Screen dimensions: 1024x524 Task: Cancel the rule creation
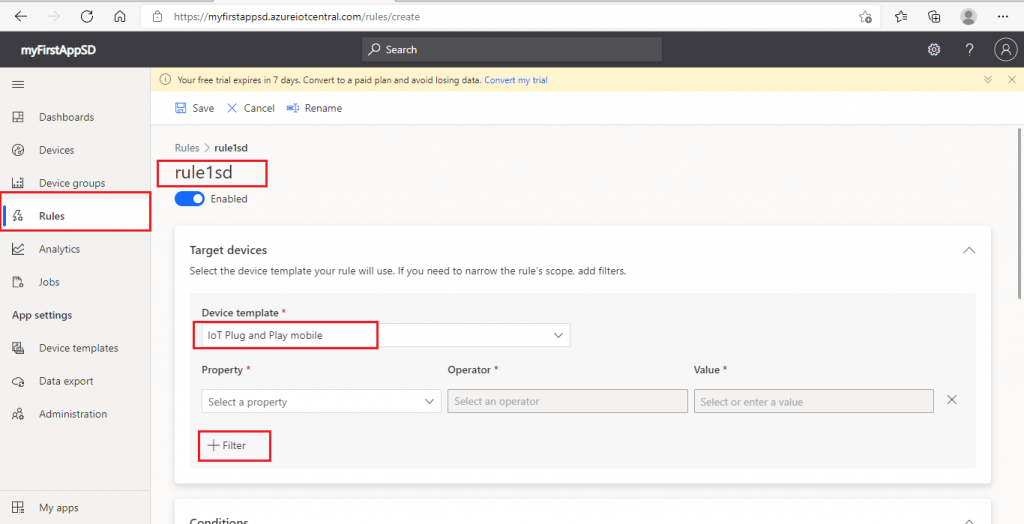251,108
